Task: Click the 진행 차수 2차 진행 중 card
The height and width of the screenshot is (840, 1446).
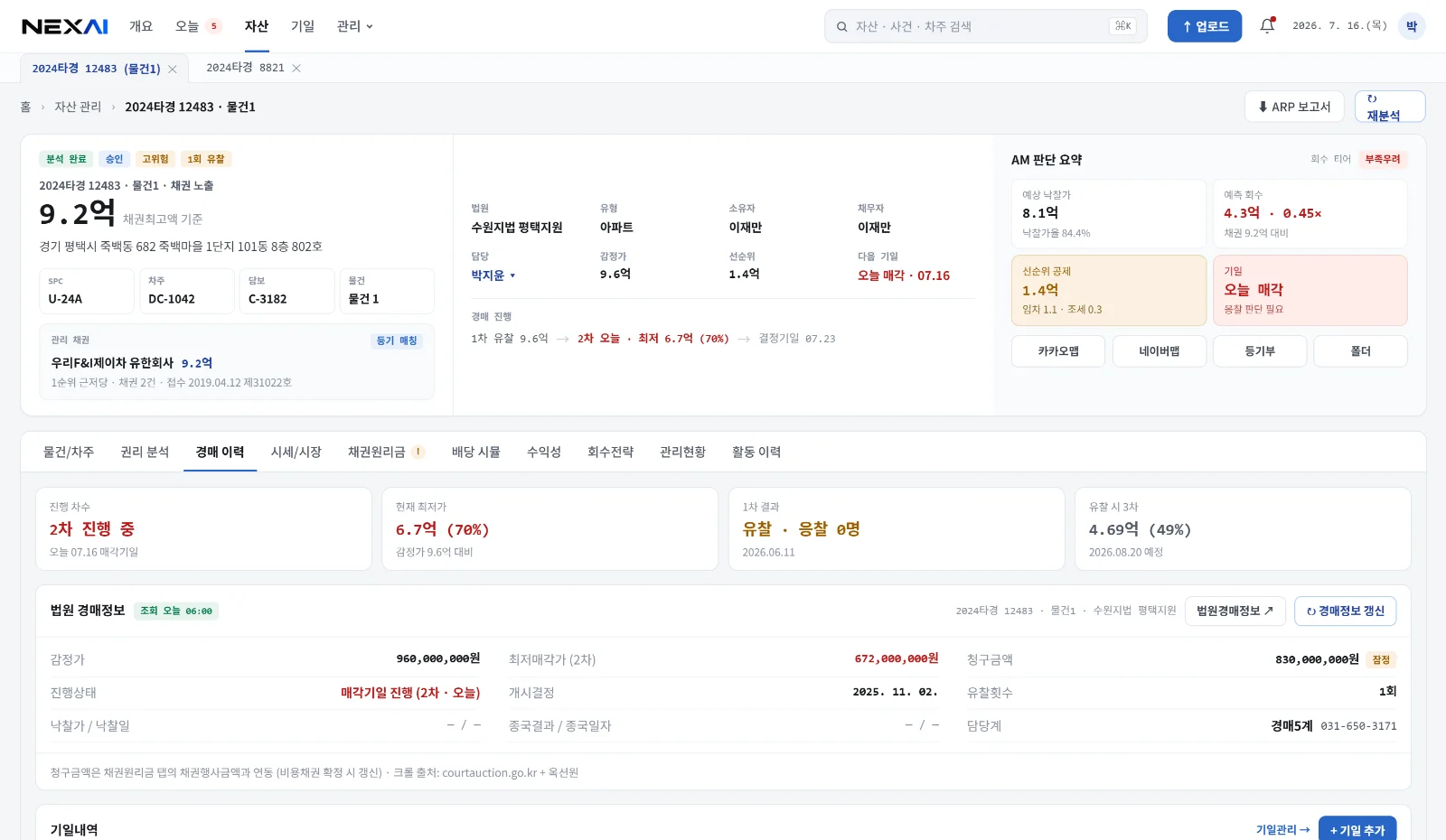Action: tap(203, 529)
